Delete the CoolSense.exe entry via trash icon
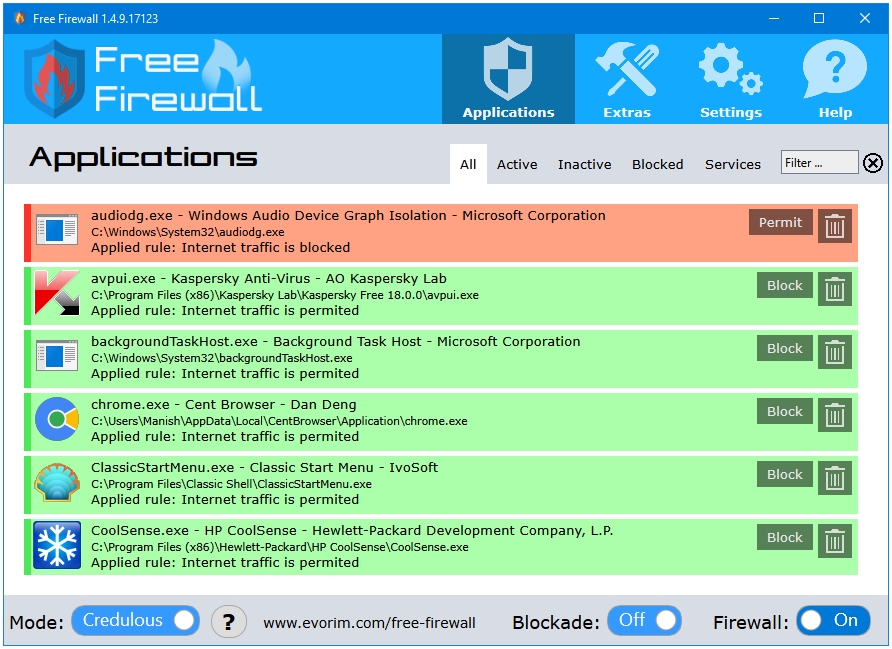Viewport: 892px width, 649px height. 835,541
